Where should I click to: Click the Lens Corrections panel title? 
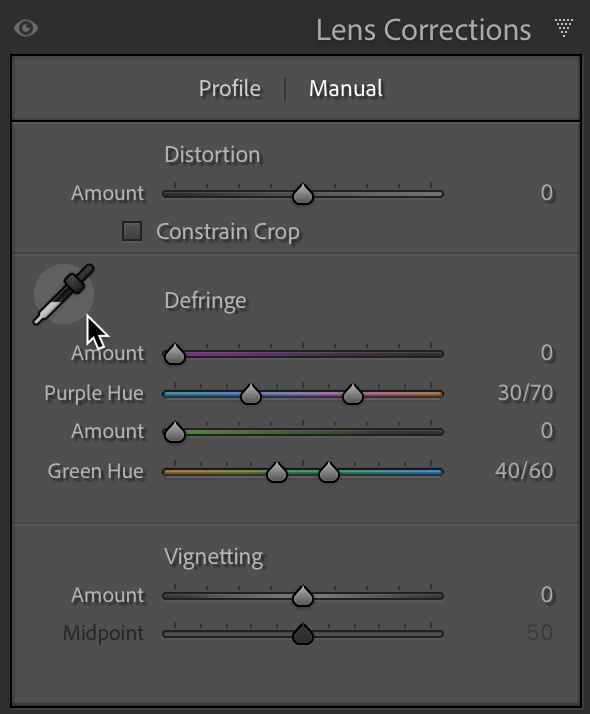tap(423, 30)
